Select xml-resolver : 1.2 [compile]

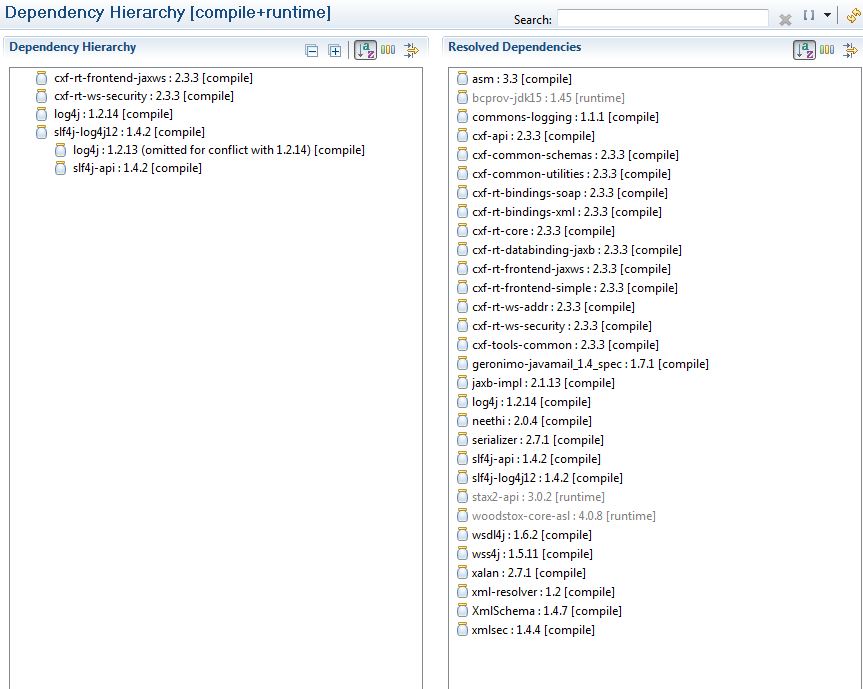pyautogui.click(x=543, y=592)
